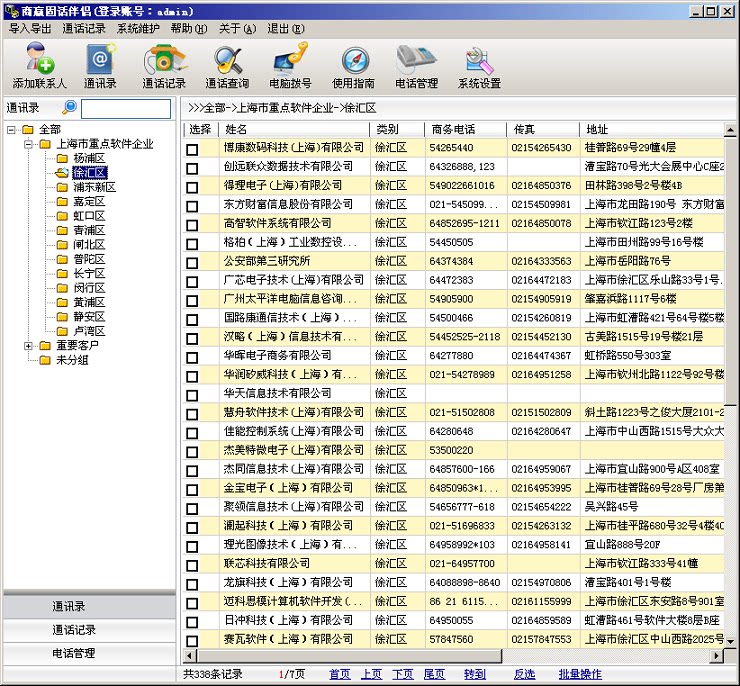Click the folder icon of 杨浦区
740x686 pixels.
pos(62,158)
